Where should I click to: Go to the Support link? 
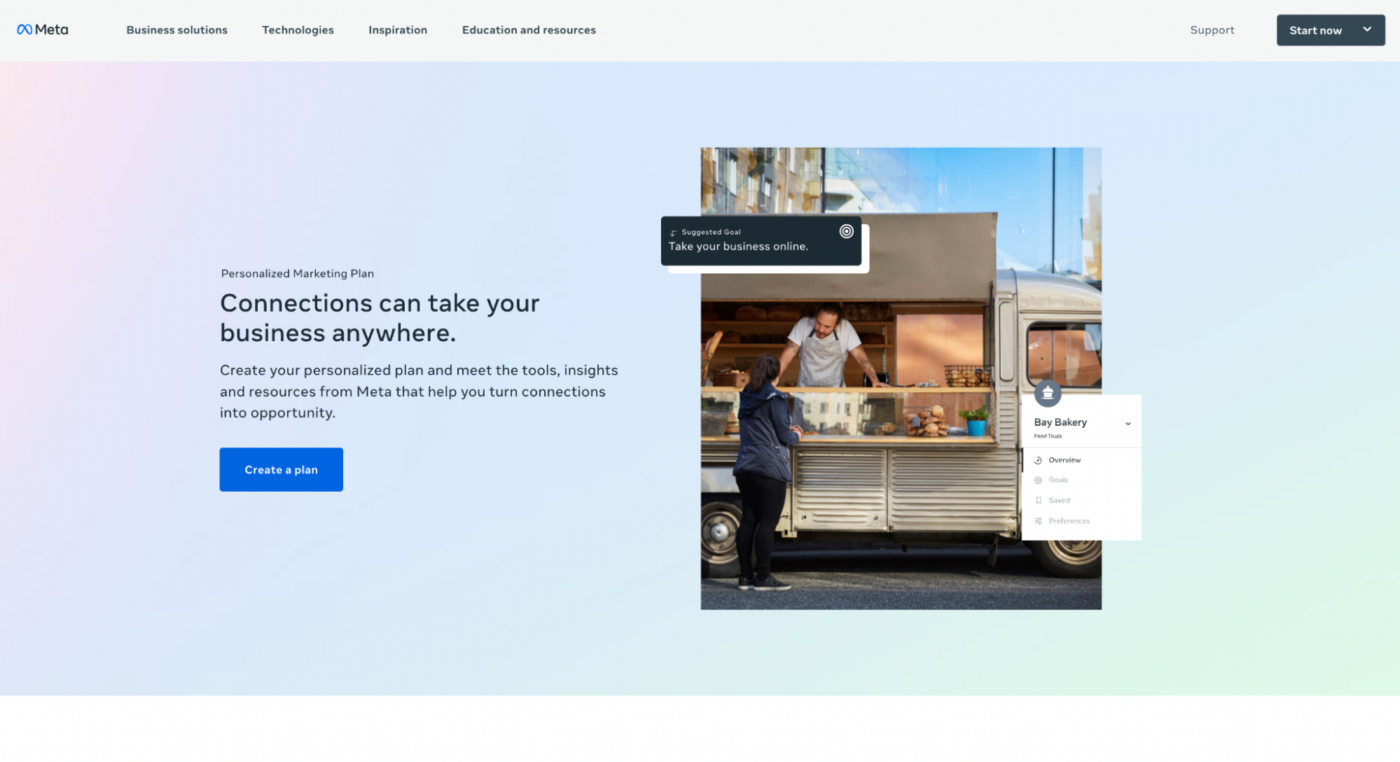click(x=1212, y=30)
